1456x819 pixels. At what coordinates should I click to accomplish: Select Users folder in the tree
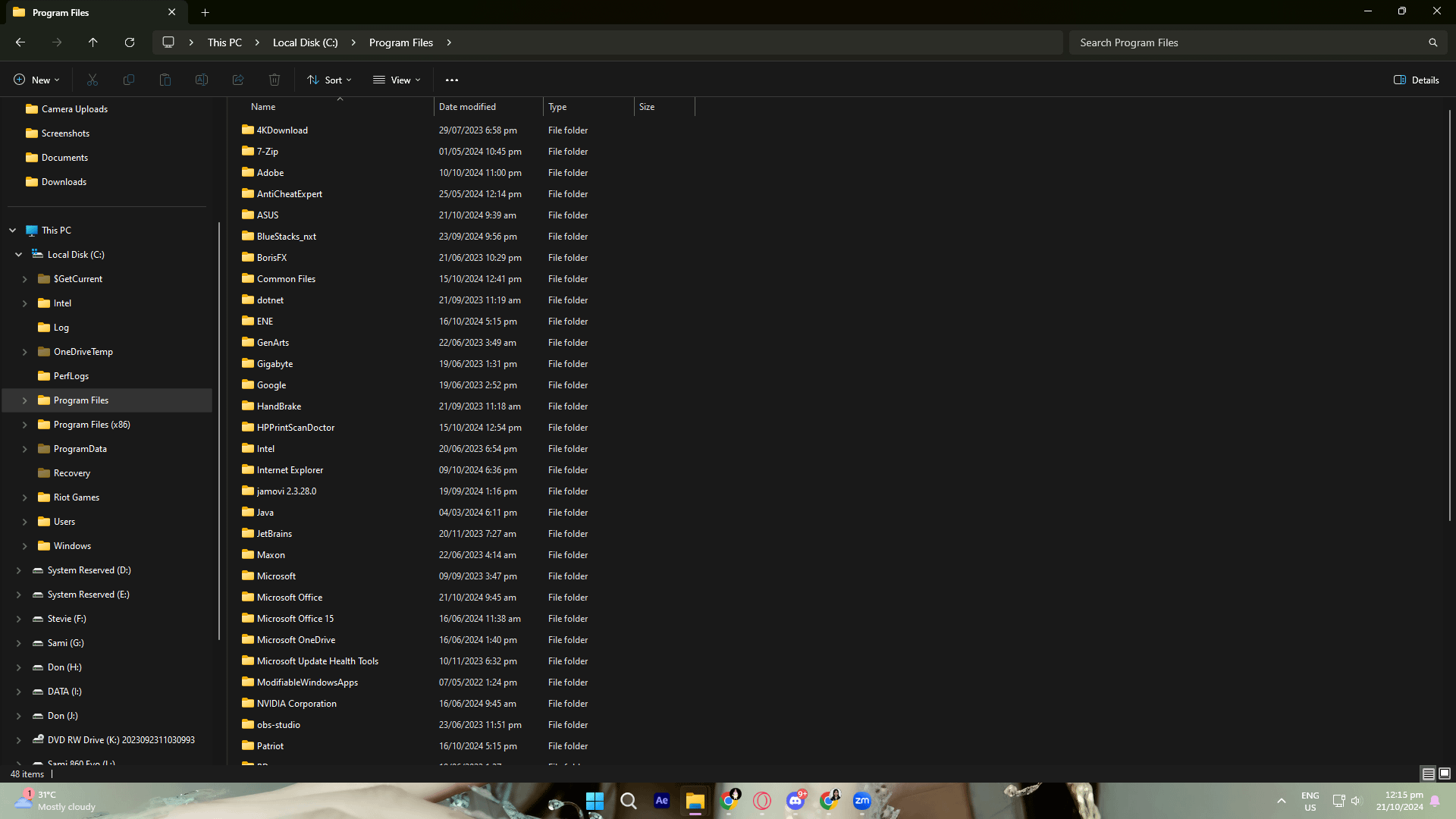pyautogui.click(x=64, y=522)
